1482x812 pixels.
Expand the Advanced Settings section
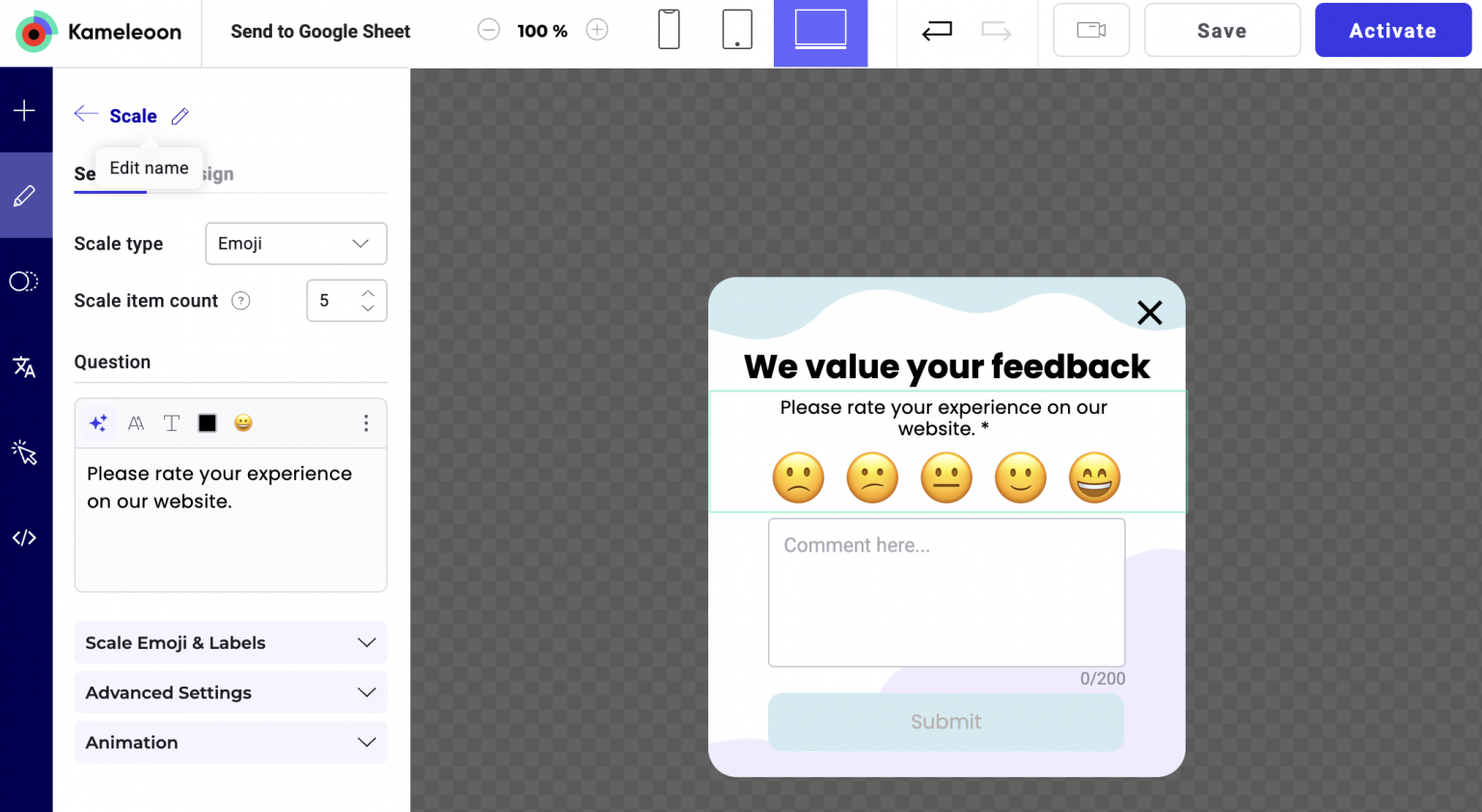tap(231, 693)
